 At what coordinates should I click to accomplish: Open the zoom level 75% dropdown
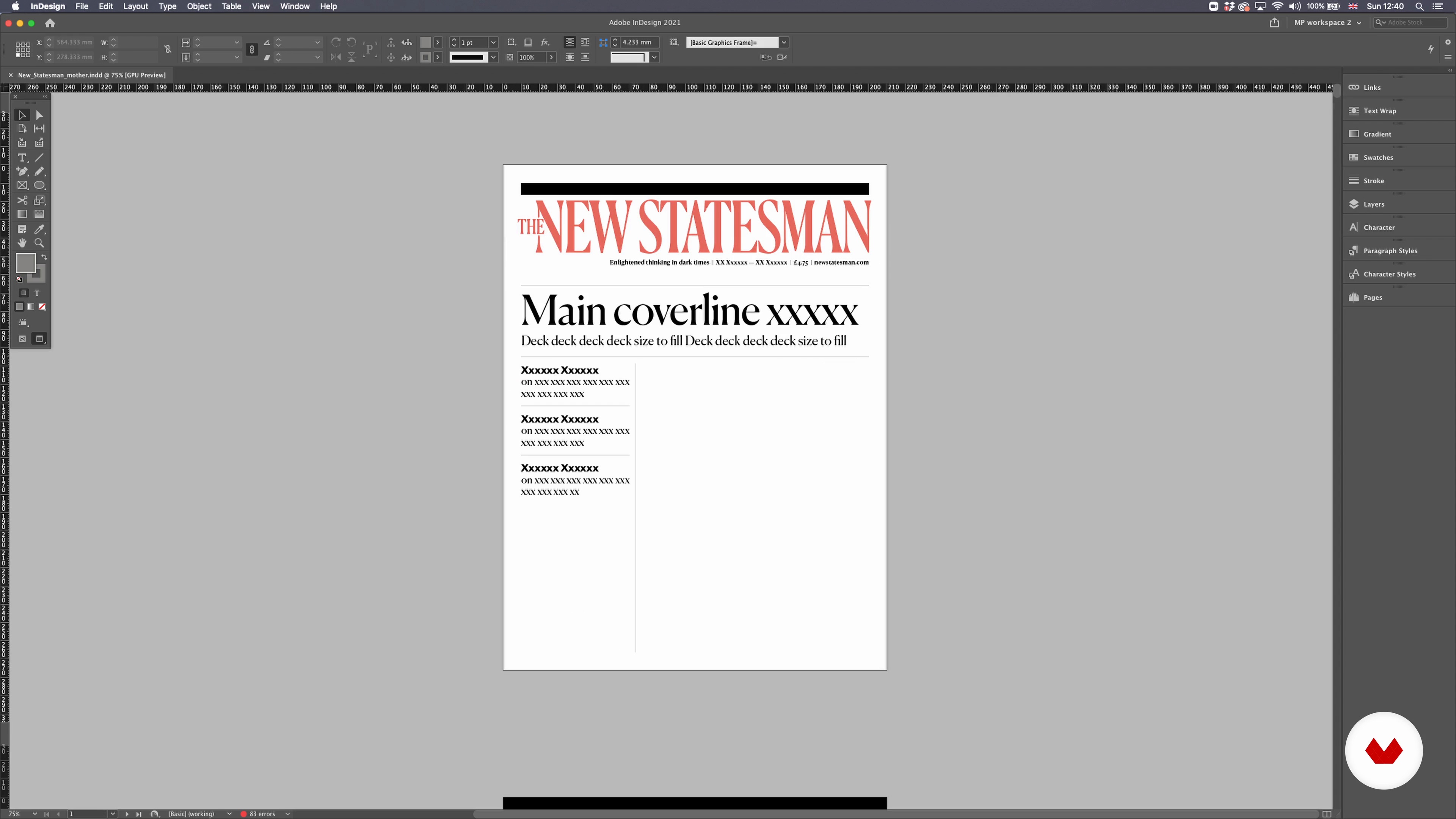[x=35, y=814]
